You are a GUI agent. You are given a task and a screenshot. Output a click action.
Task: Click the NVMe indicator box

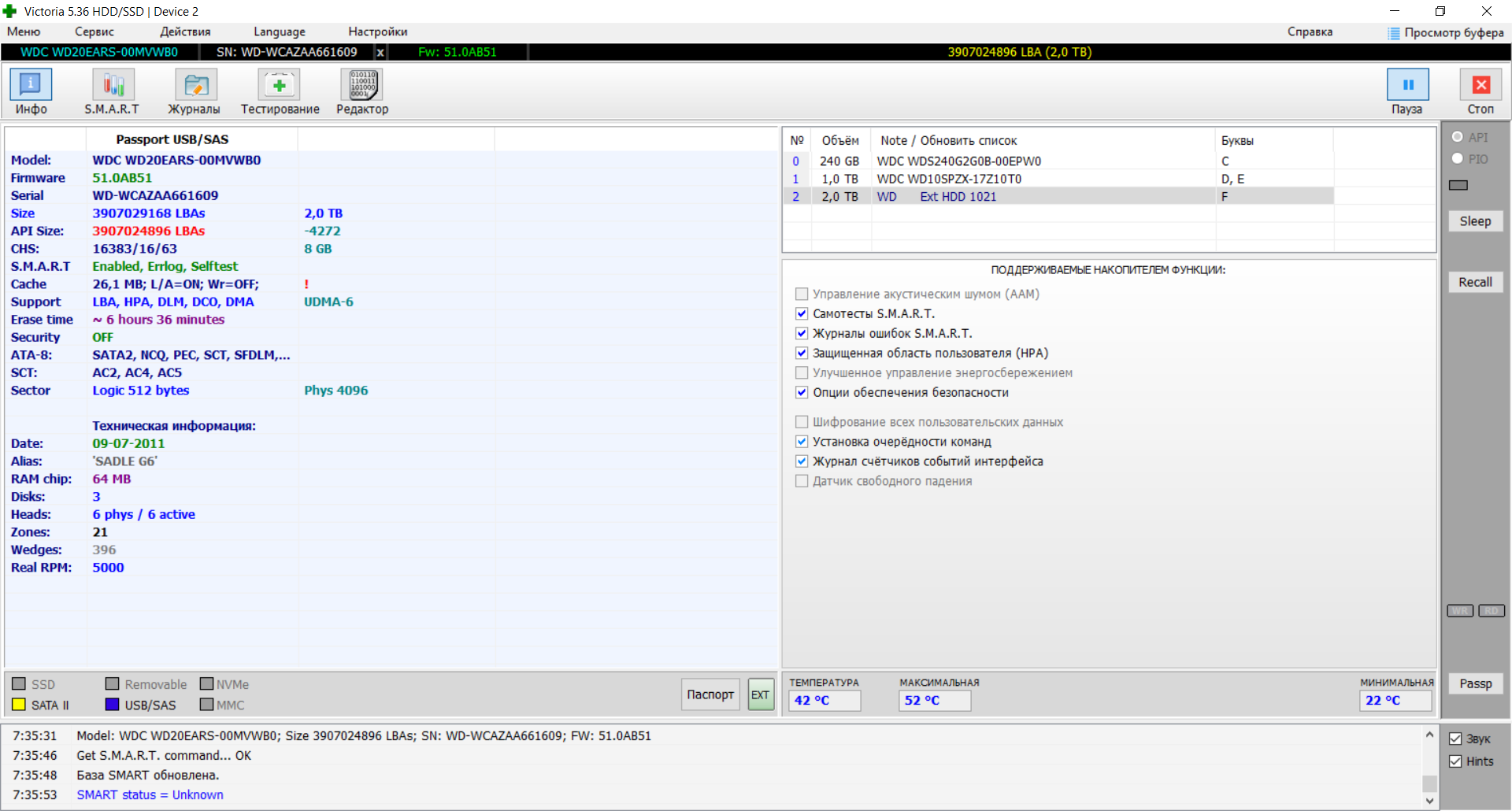(206, 683)
